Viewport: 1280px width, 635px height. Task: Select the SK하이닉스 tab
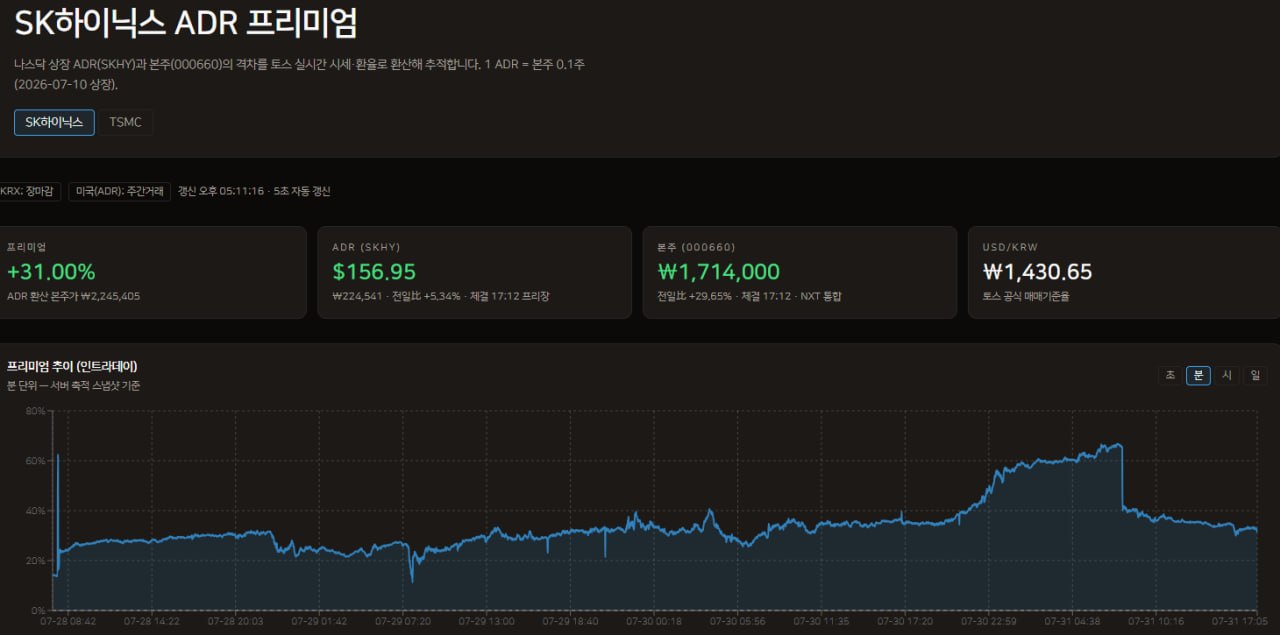click(x=54, y=122)
